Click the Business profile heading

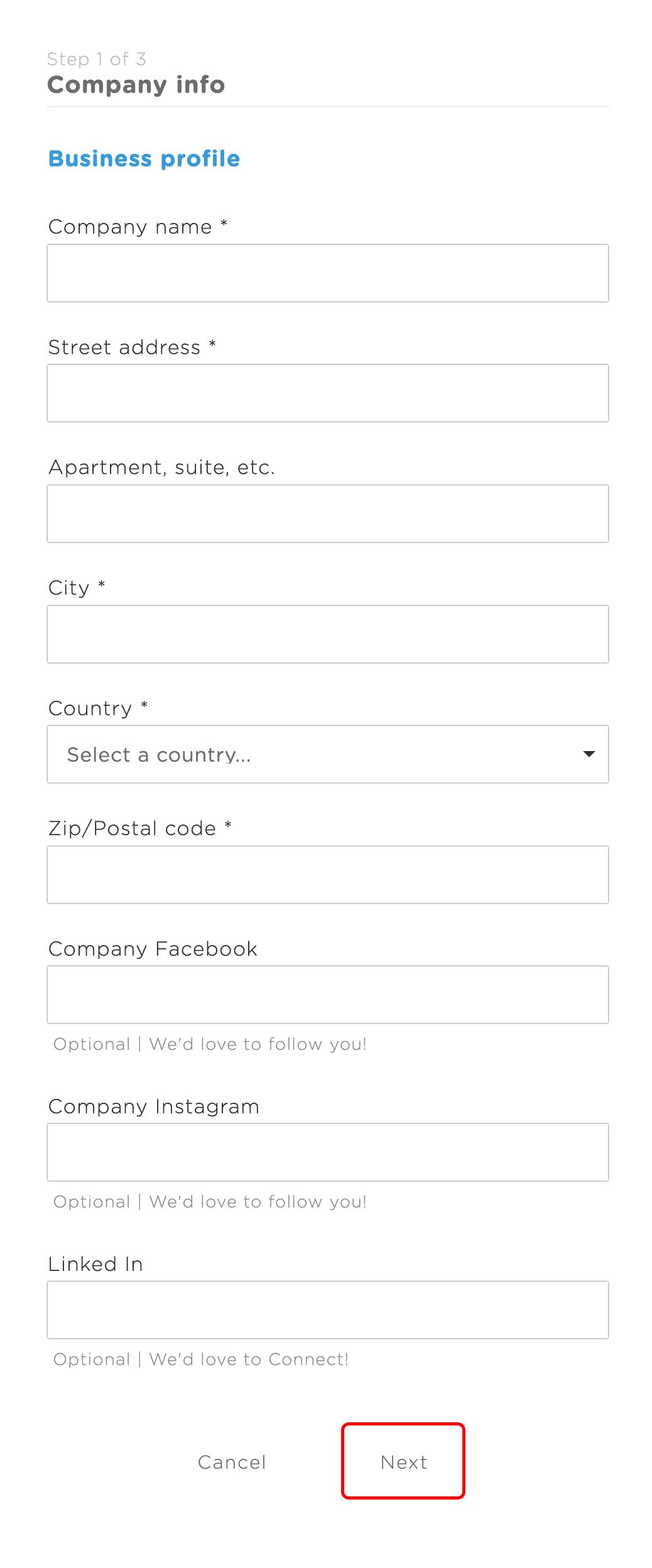144,159
